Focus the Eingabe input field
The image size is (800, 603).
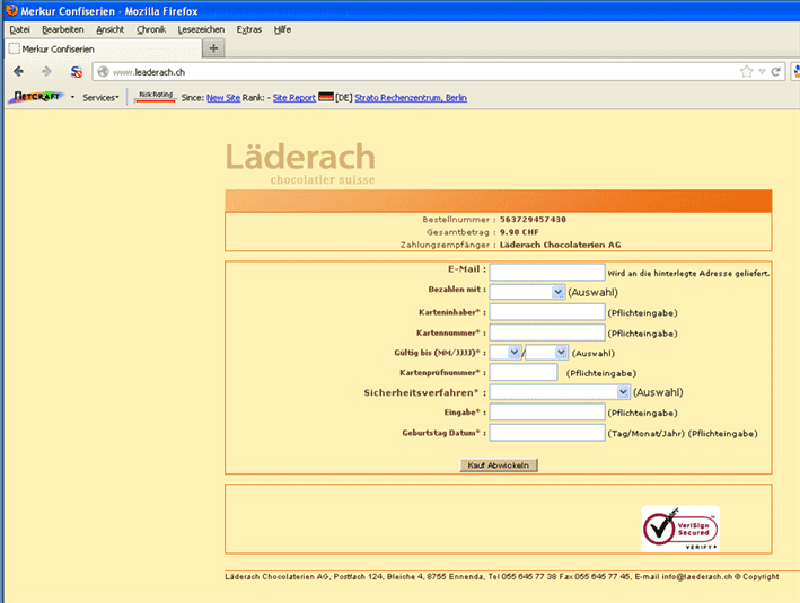click(x=547, y=412)
